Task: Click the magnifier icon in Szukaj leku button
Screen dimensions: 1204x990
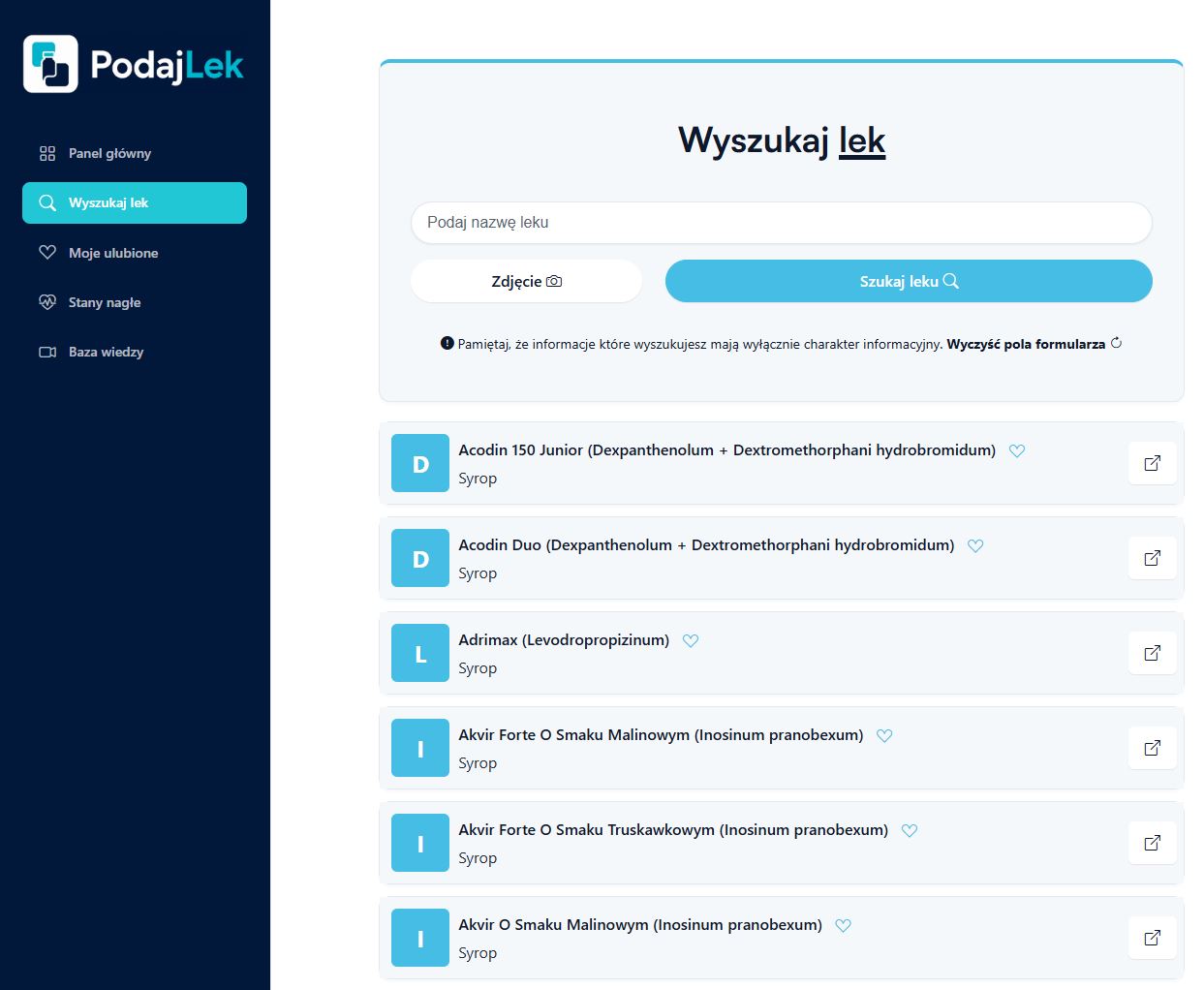Action: (951, 281)
